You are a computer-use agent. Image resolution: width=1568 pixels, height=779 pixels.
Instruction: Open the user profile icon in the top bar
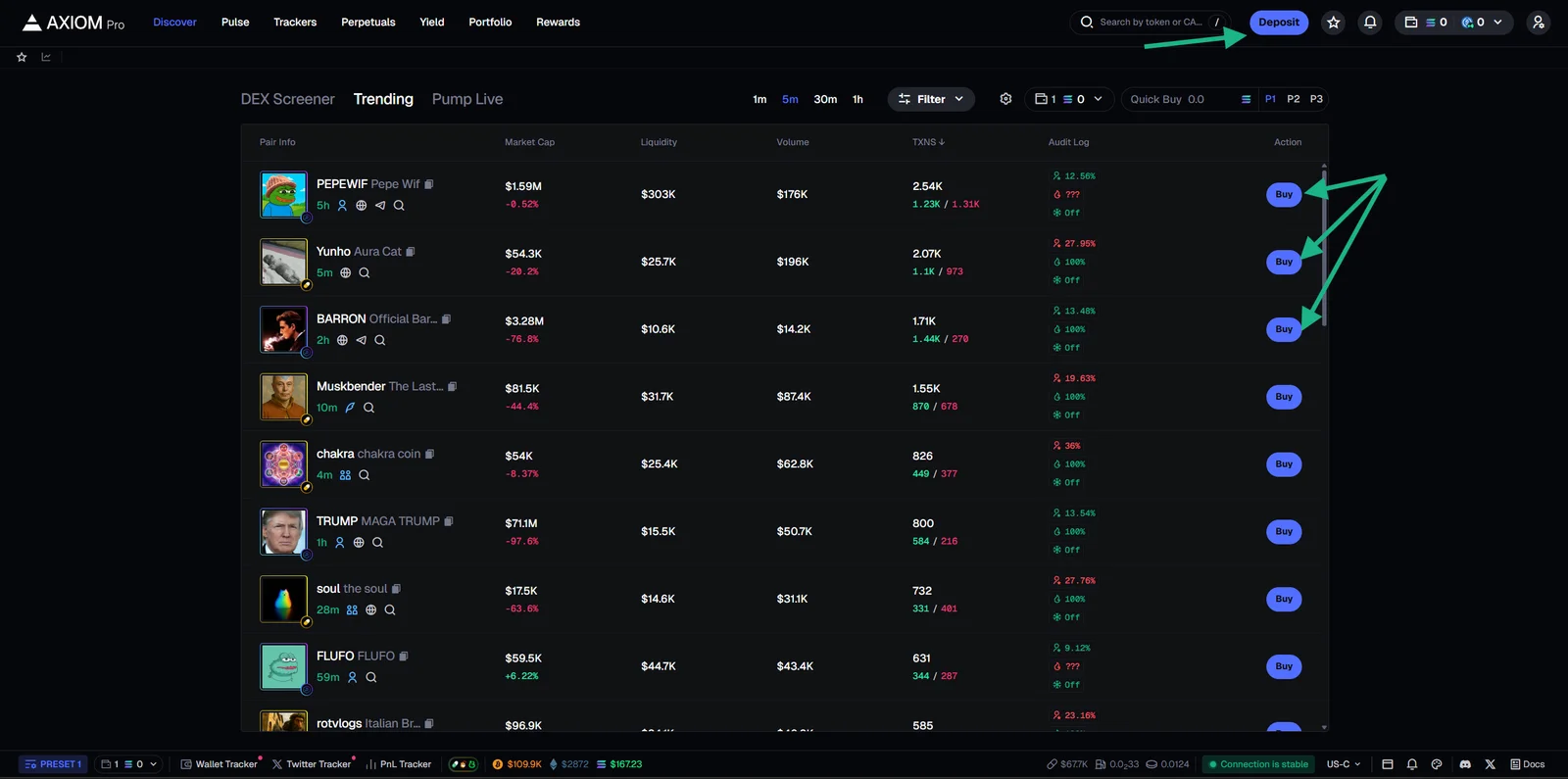pyautogui.click(x=1539, y=23)
